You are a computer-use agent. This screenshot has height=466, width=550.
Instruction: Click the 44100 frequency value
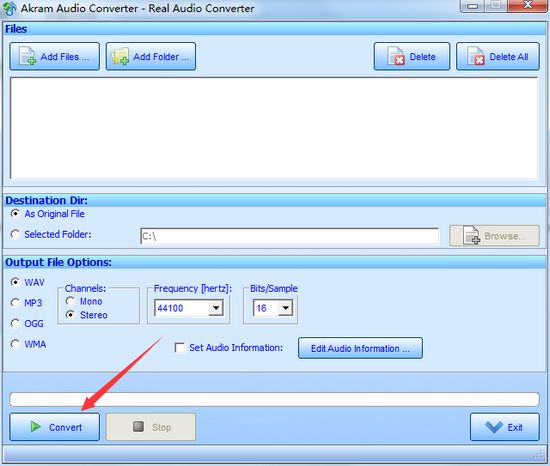(170, 308)
